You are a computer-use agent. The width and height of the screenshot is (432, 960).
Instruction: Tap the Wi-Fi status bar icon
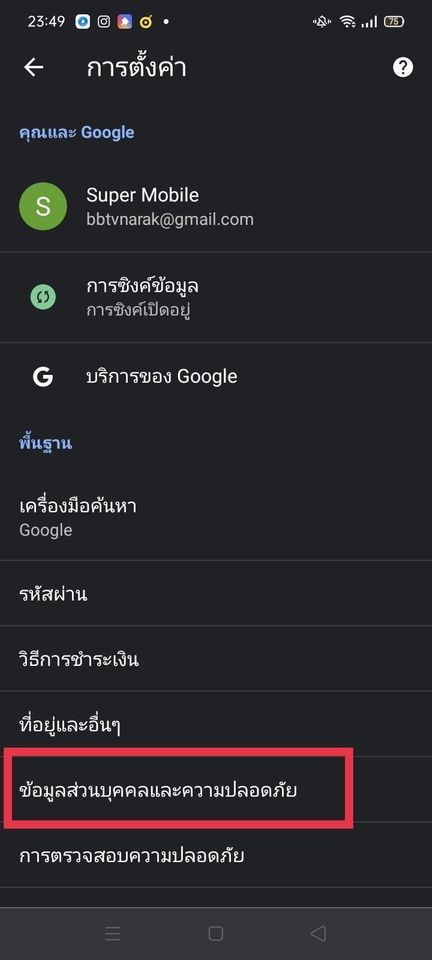(x=348, y=22)
